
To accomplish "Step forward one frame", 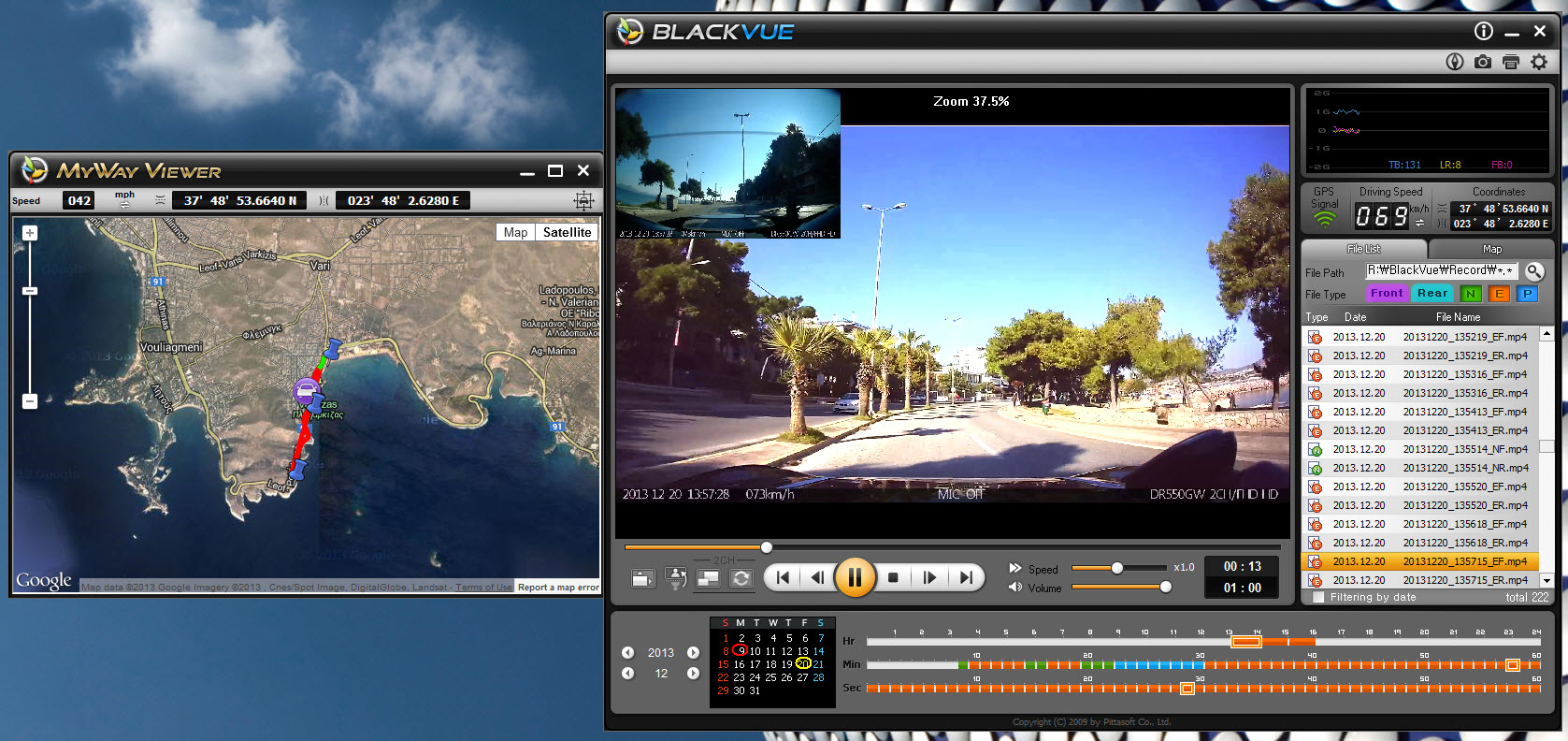I will click(929, 577).
